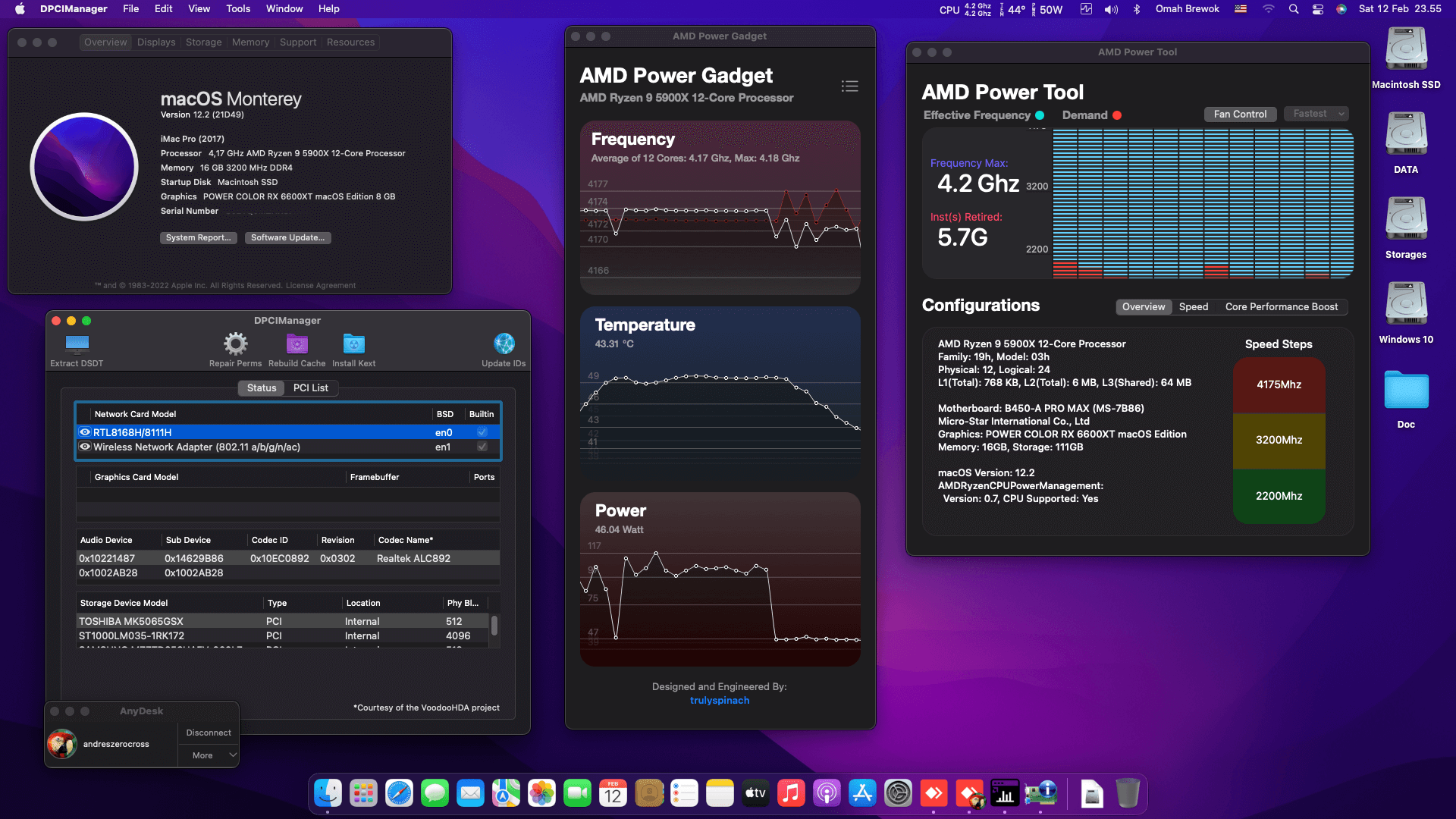Toggle Builtin checkbox for RTL8168H/8111H
Screen dimensions: 1456x819
482,432
